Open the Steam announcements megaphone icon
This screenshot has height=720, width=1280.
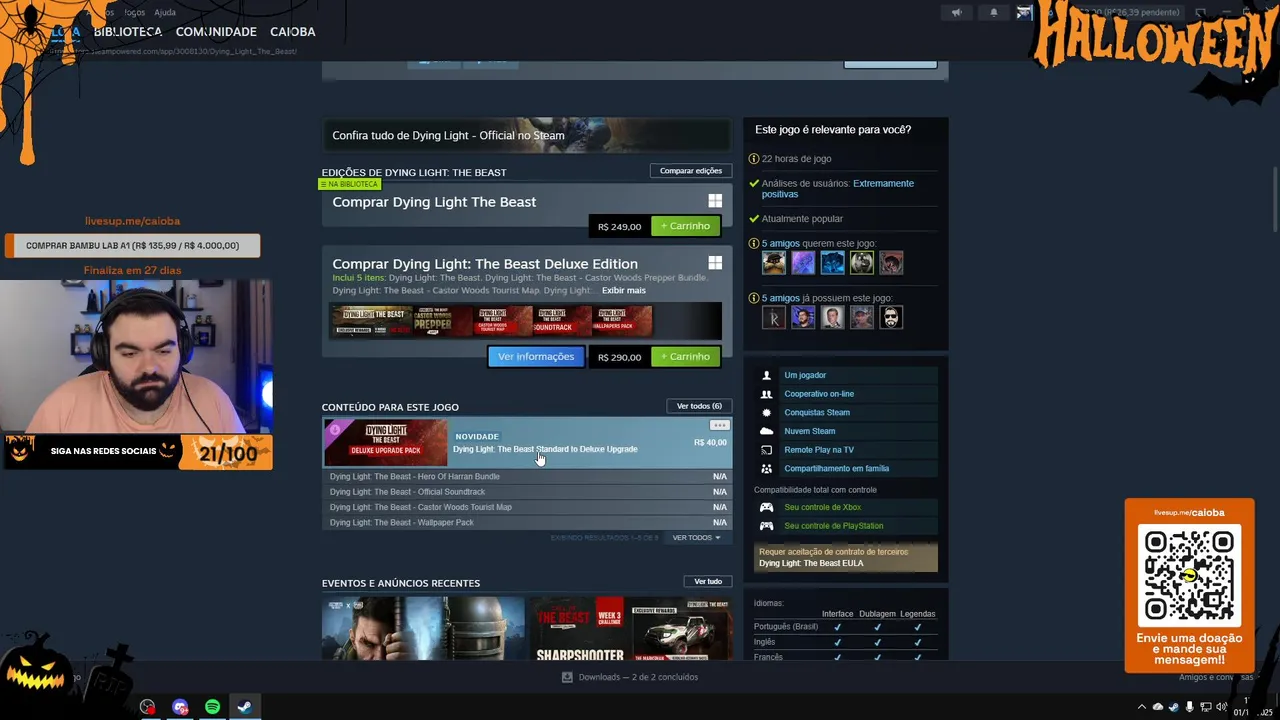956,13
